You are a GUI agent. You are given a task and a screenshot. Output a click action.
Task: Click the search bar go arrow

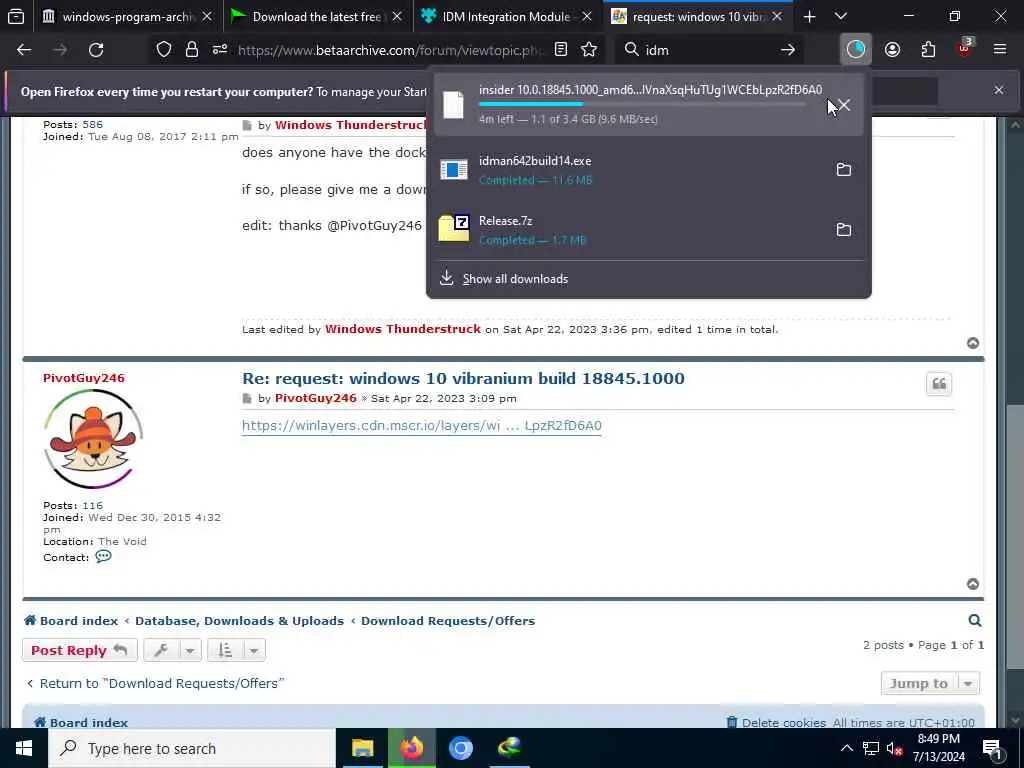pyautogui.click(x=788, y=50)
